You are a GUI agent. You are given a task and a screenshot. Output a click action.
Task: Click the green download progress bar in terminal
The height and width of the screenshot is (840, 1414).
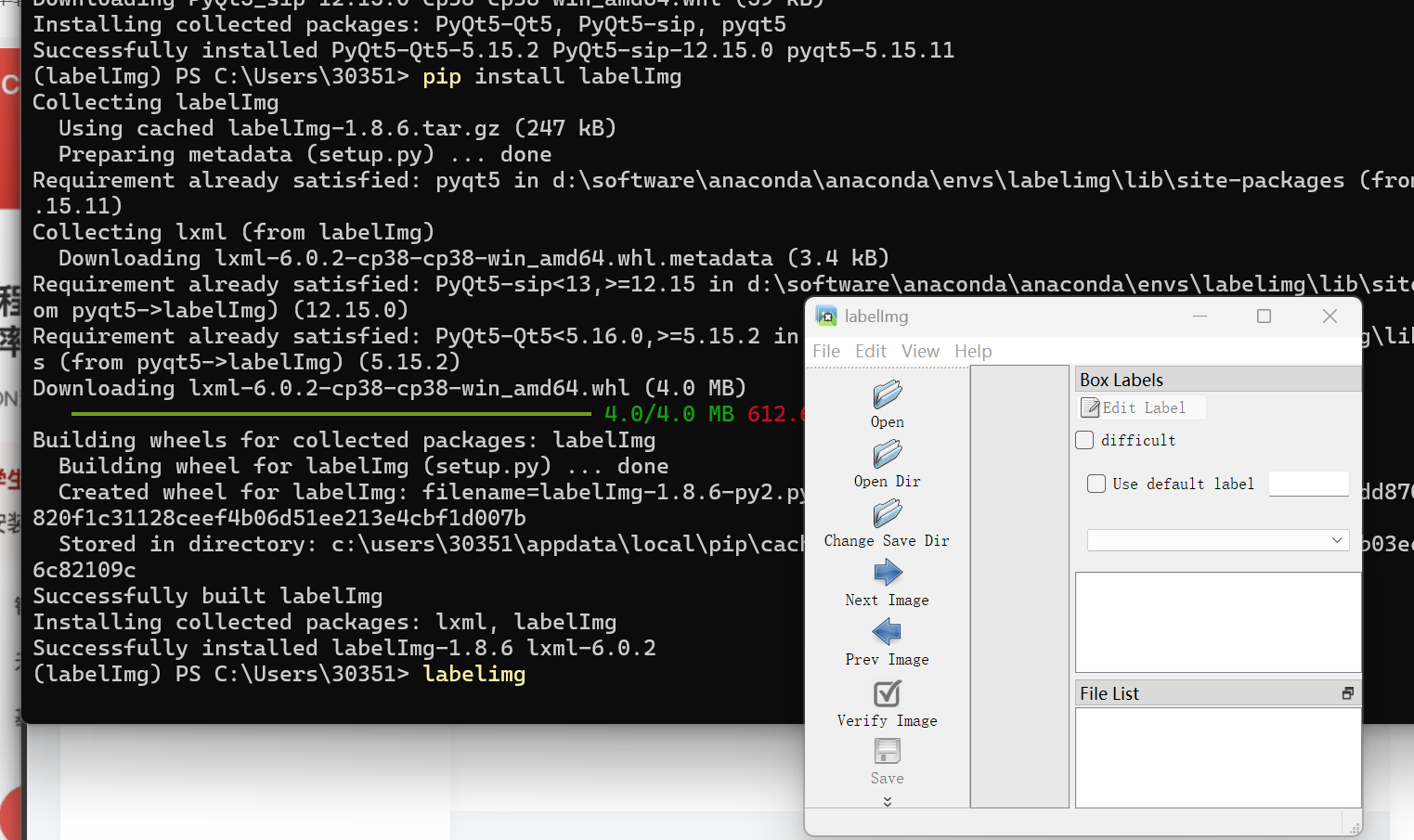click(331, 414)
